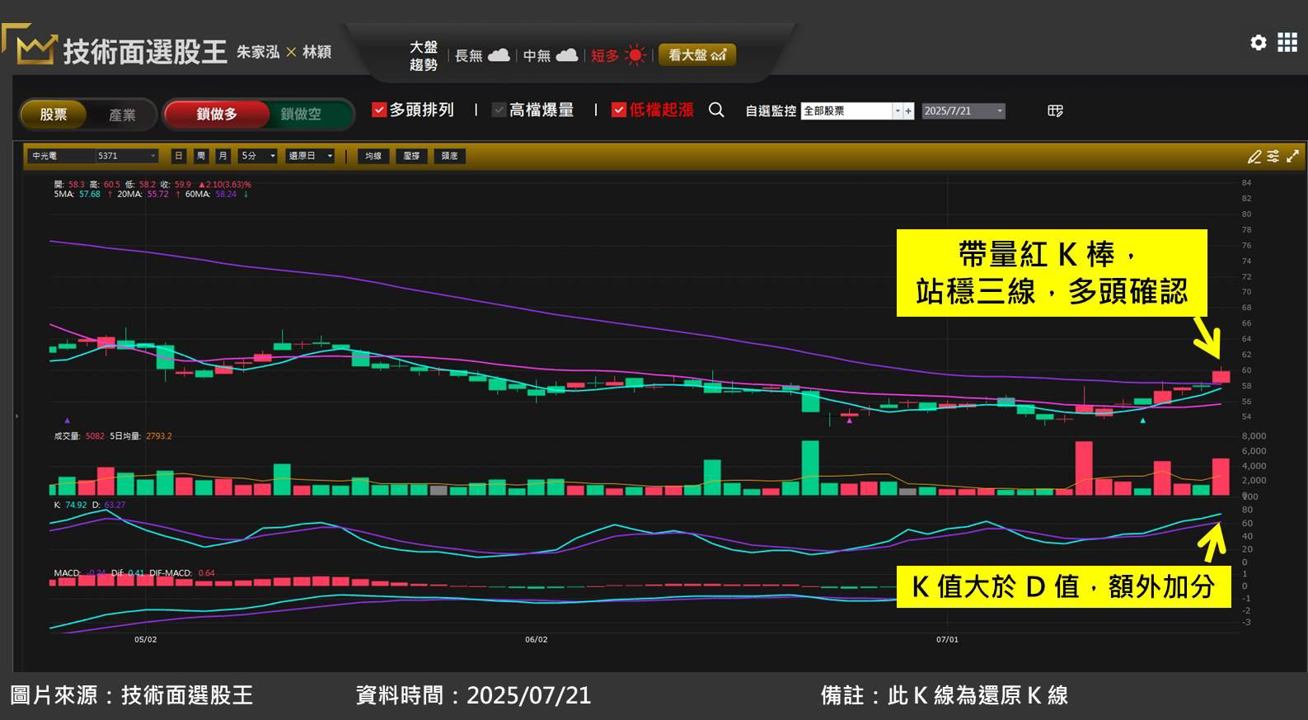Switch to 鎖做多 mode
1308x720 pixels.
coord(216,114)
